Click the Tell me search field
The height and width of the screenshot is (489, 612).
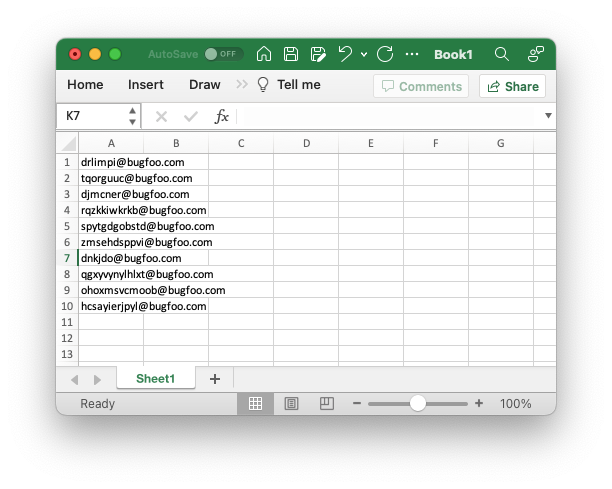click(x=299, y=84)
